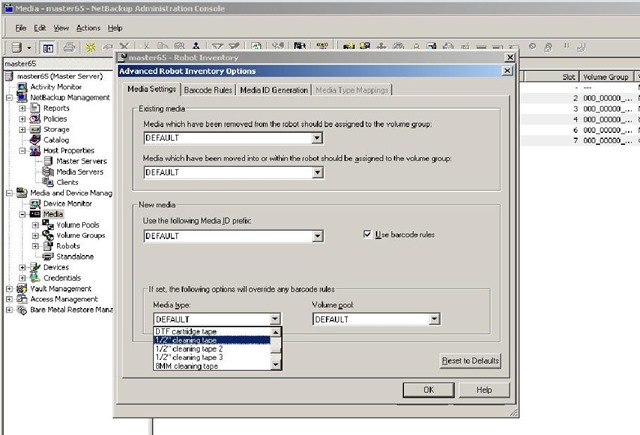
Task: Open the removed-media volume group dropdown
Action: [x=317, y=138]
